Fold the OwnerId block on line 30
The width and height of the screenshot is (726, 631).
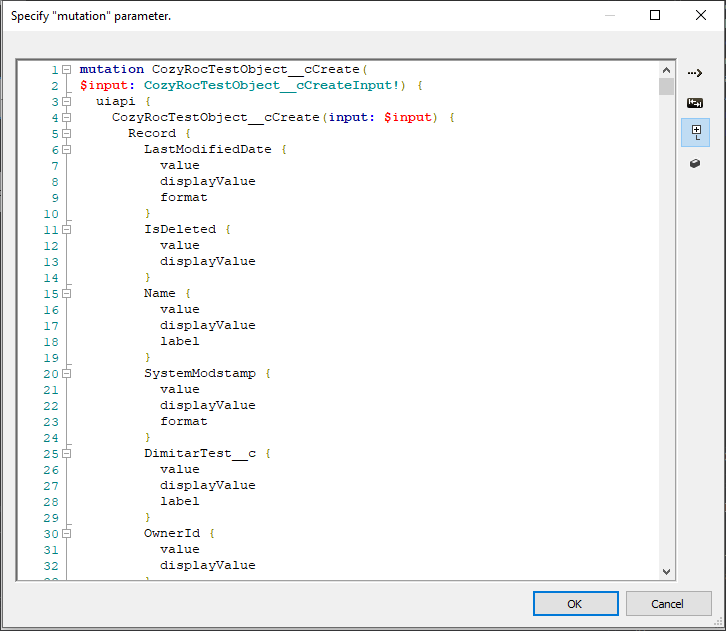click(66, 534)
